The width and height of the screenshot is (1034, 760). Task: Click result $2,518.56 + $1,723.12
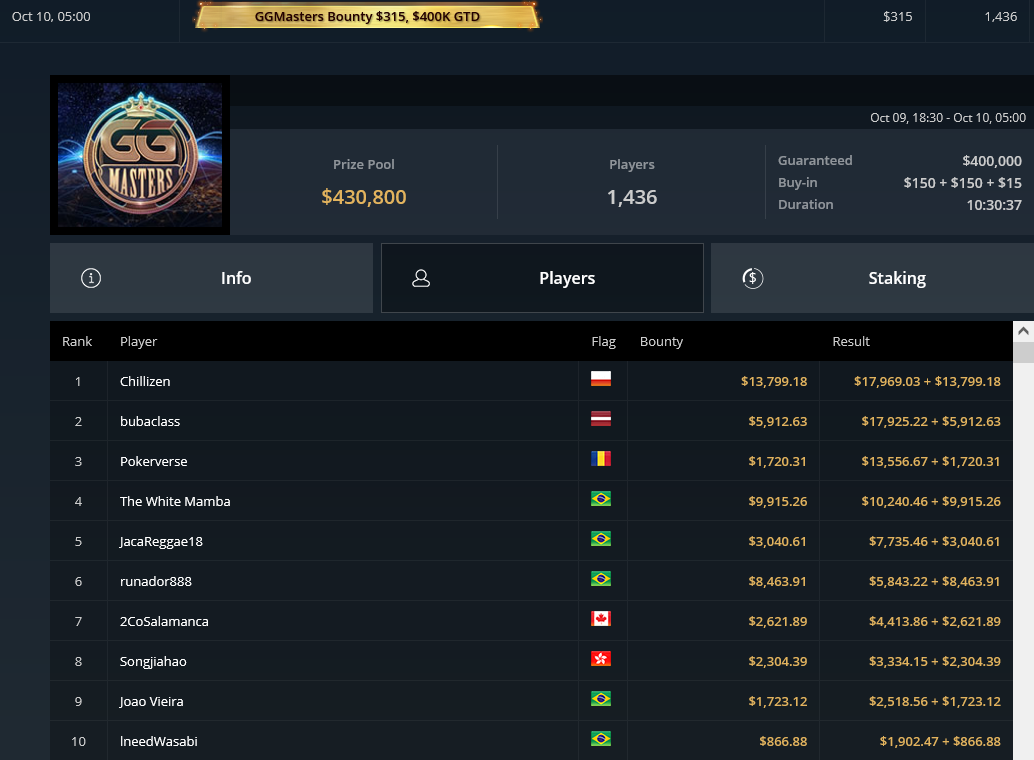click(x=935, y=702)
